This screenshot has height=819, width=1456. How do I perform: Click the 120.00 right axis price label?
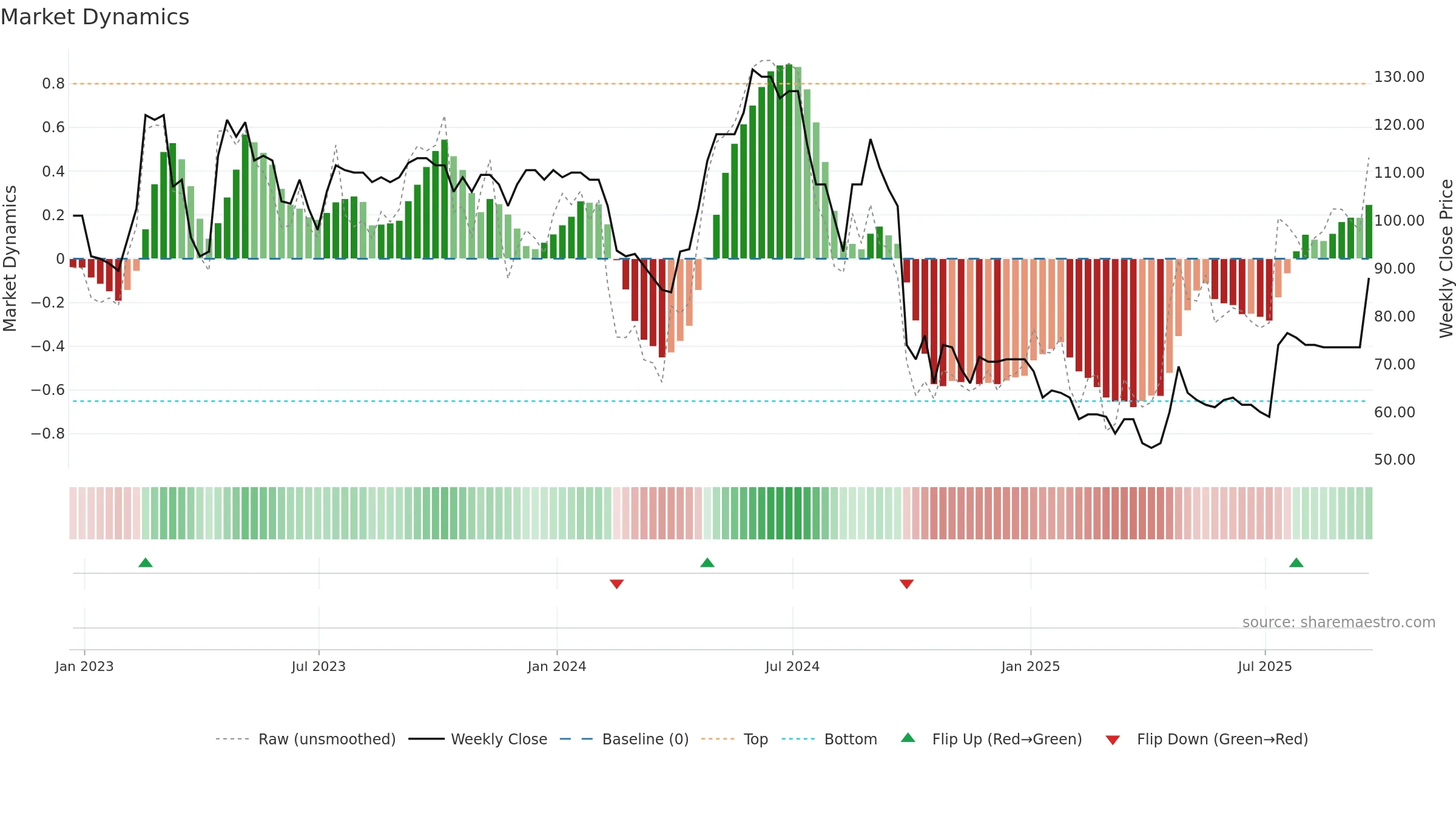[x=1400, y=125]
